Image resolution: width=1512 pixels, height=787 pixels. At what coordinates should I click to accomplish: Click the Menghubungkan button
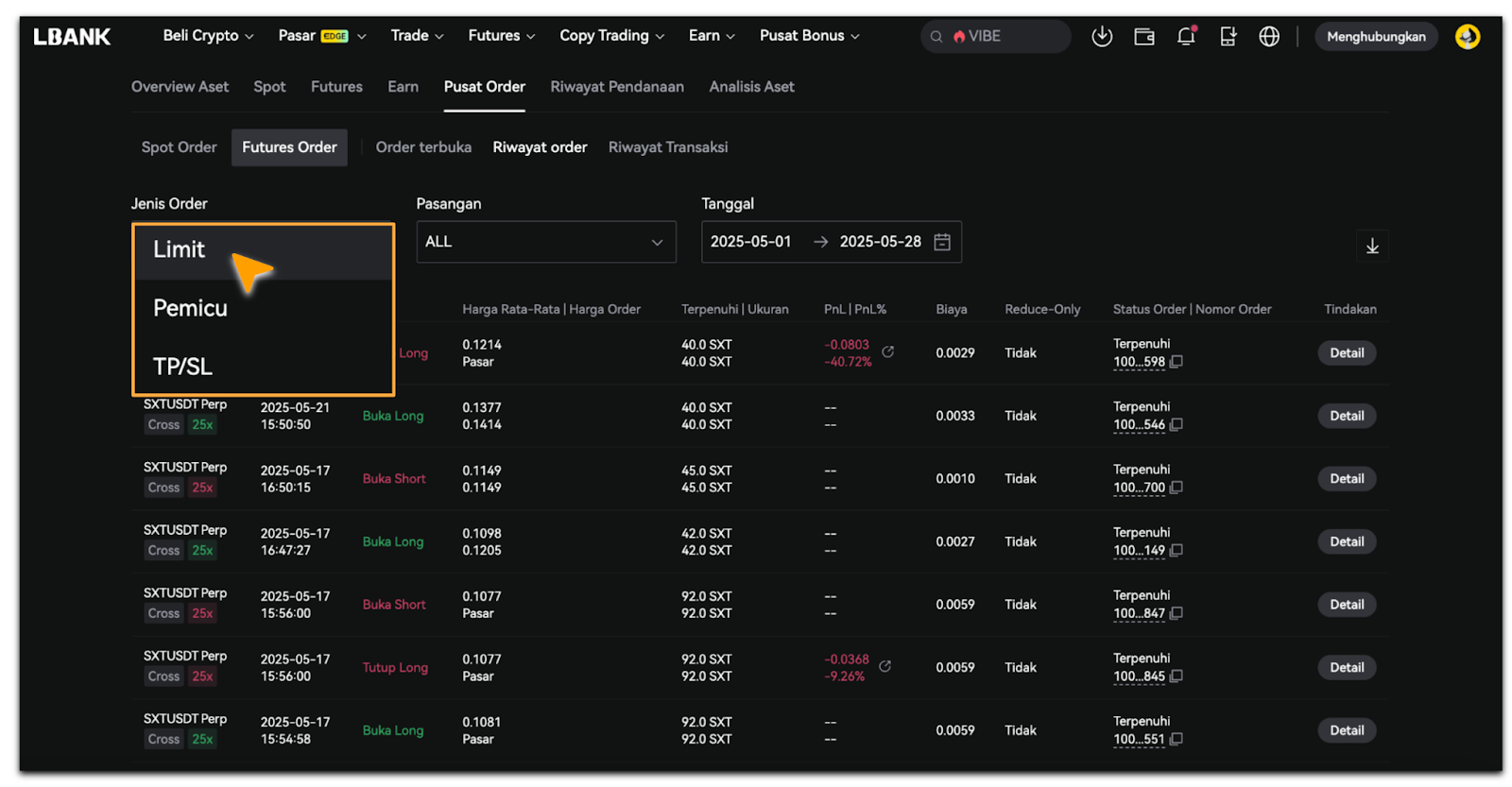tap(1375, 37)
